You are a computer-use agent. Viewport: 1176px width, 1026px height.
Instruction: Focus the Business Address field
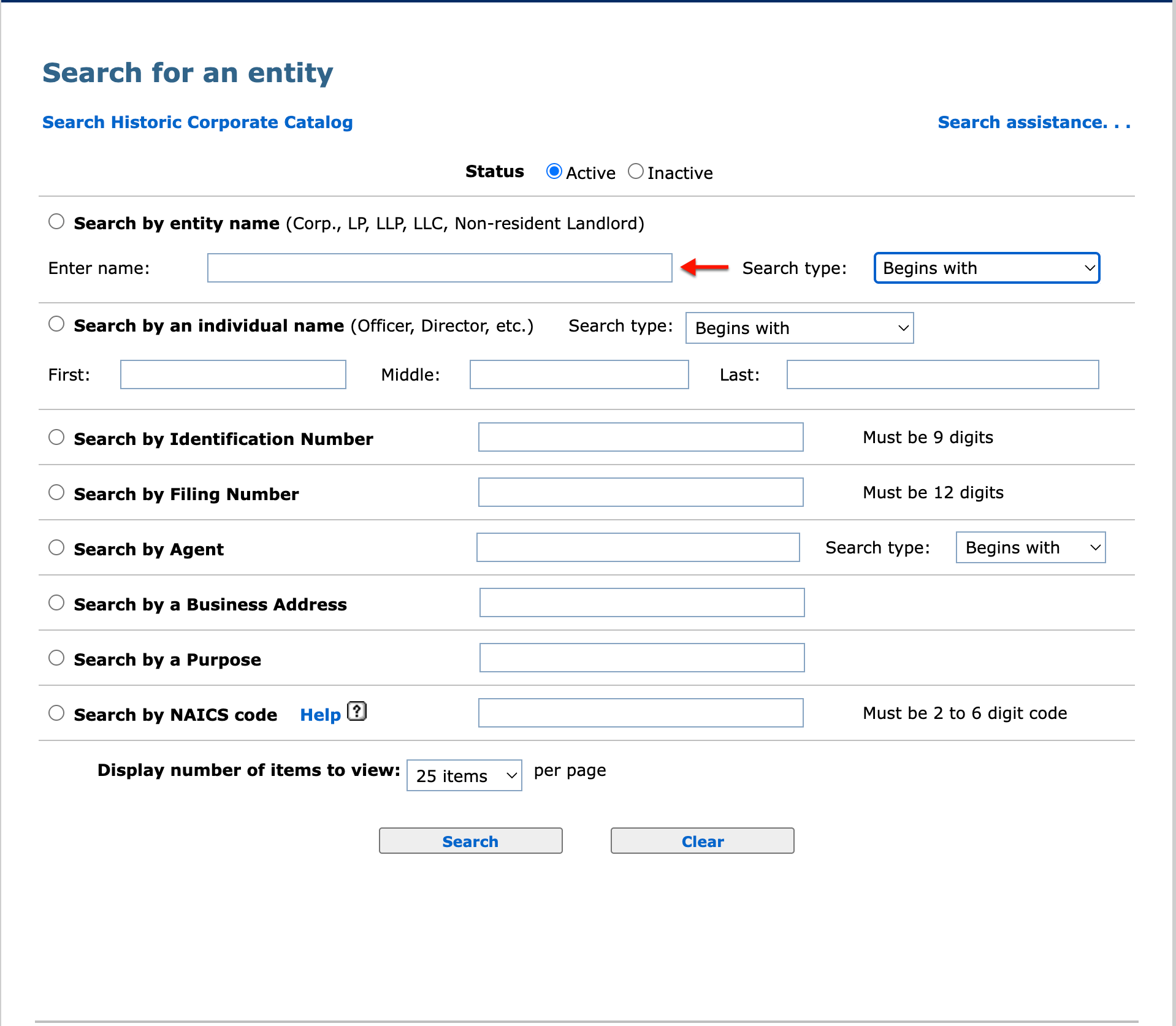pos(642,602)
